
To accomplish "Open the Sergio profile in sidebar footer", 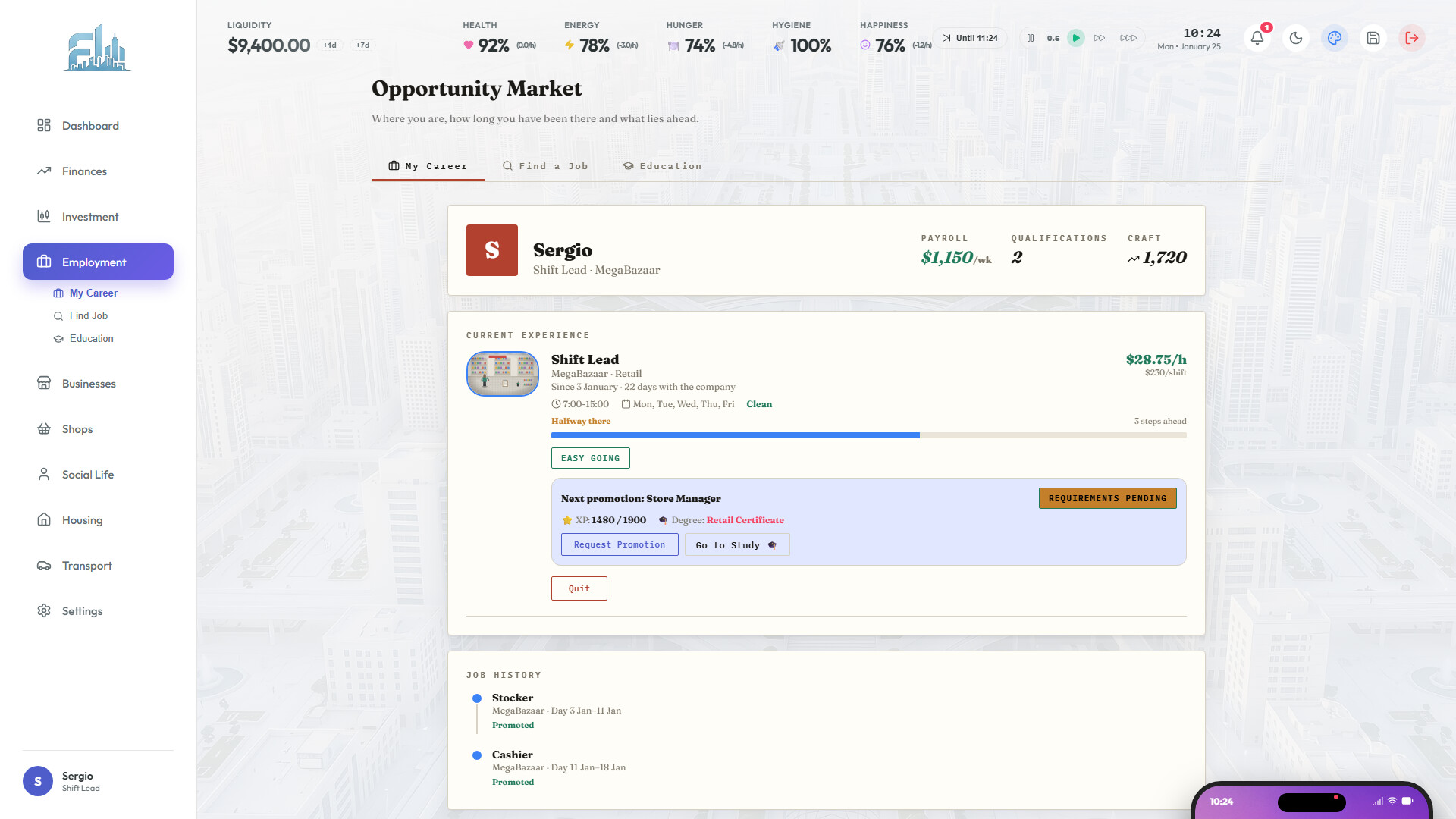I will pos(98,781).
